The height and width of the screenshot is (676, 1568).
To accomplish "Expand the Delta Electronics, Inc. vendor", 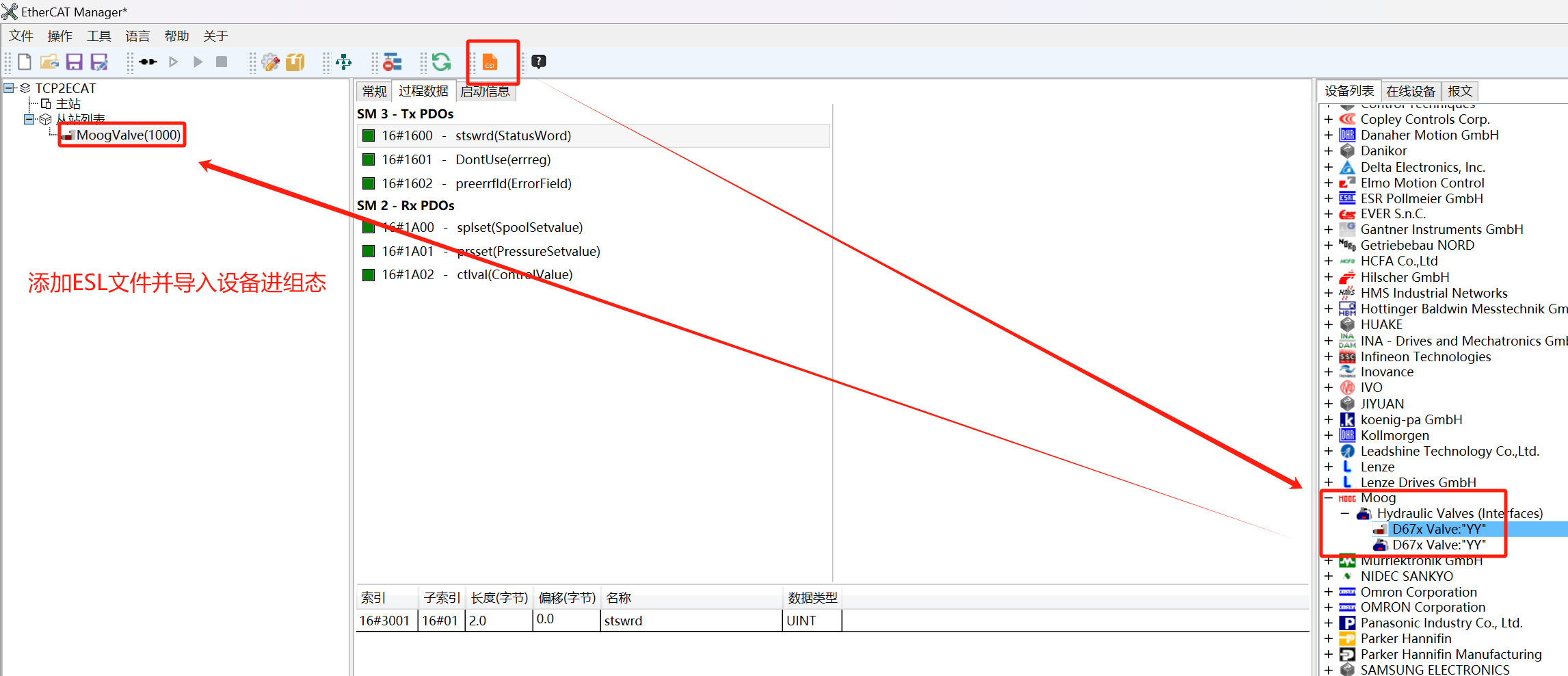I will point(1328,167).
